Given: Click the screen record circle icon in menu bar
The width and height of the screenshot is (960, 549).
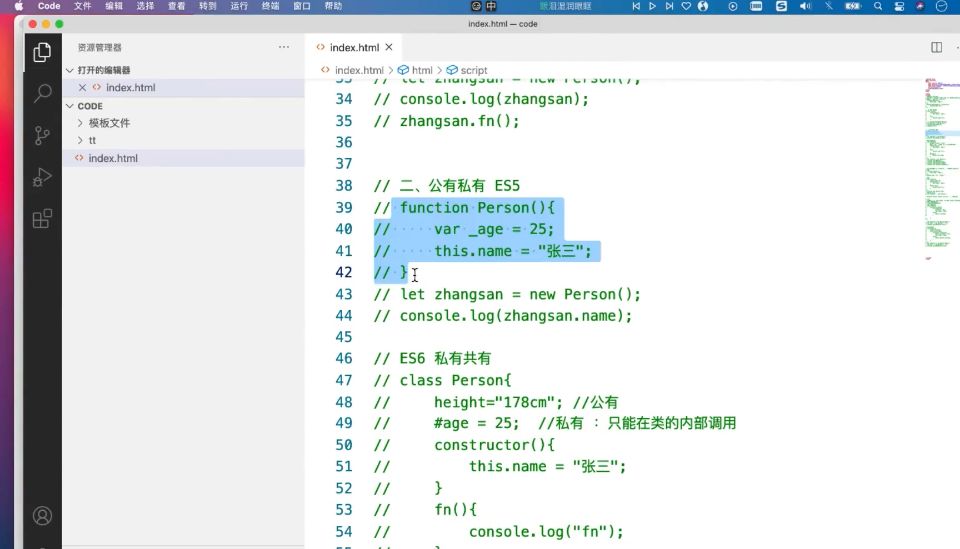Looking at the screenshot, I should [733, 6].
